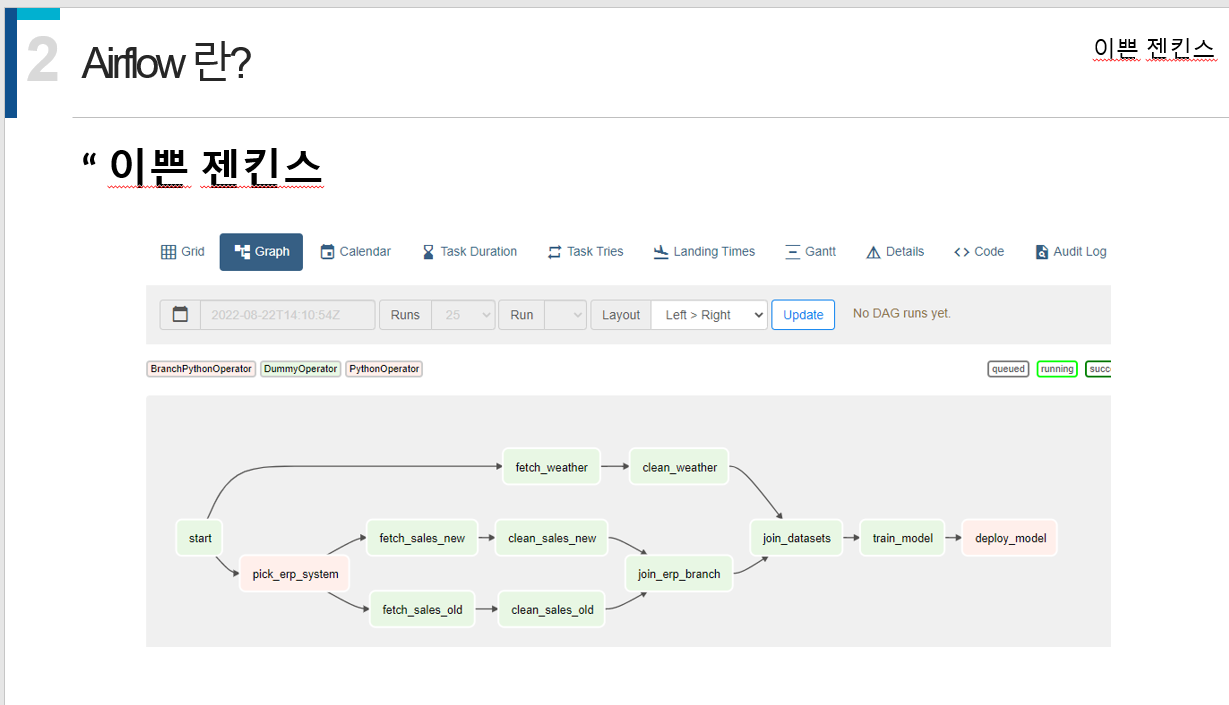Open the Details tab
This screenshot has width=1229, height=705.
tap(895, 252)
